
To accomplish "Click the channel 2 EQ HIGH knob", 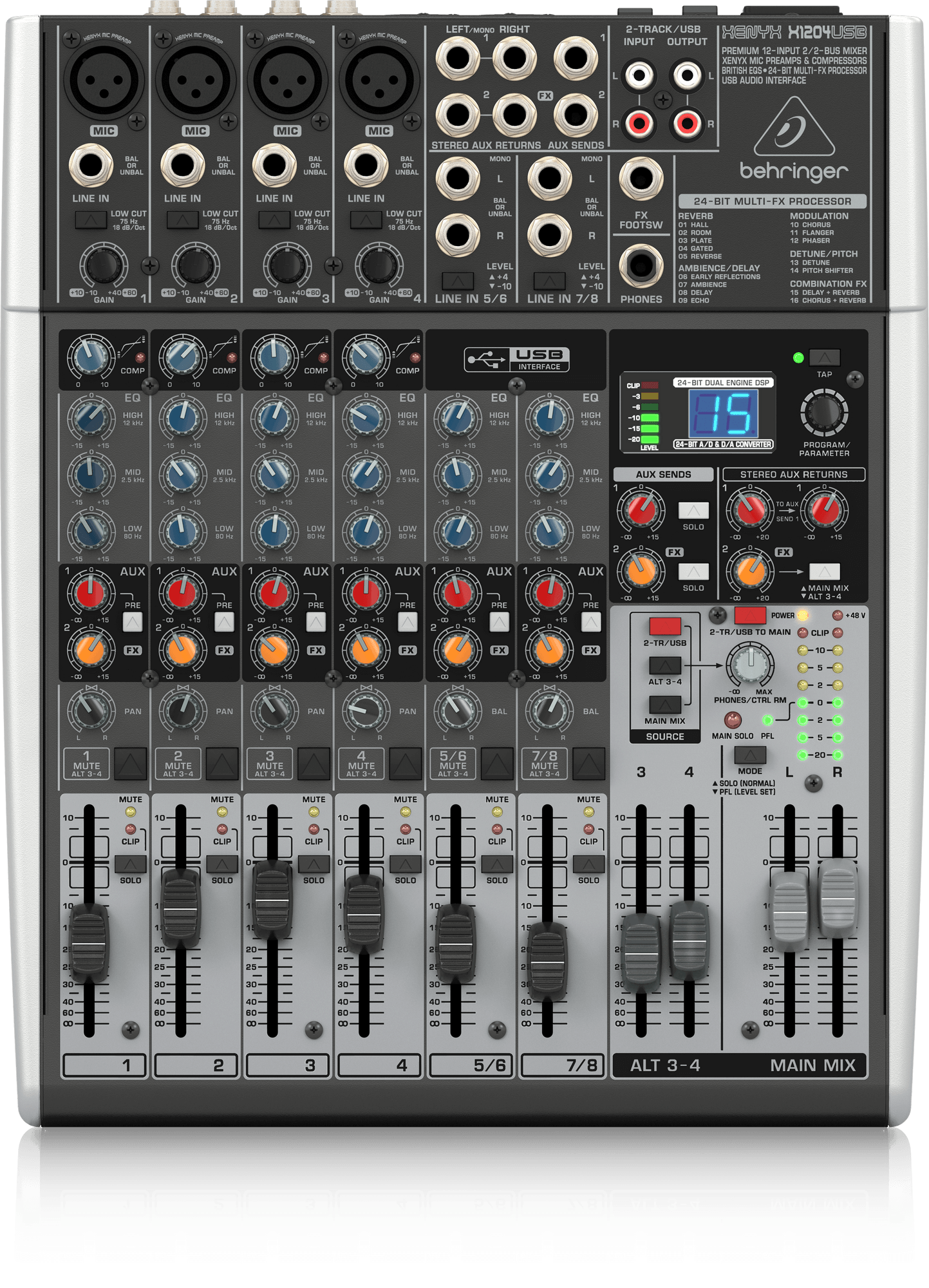I will (183, 417).
